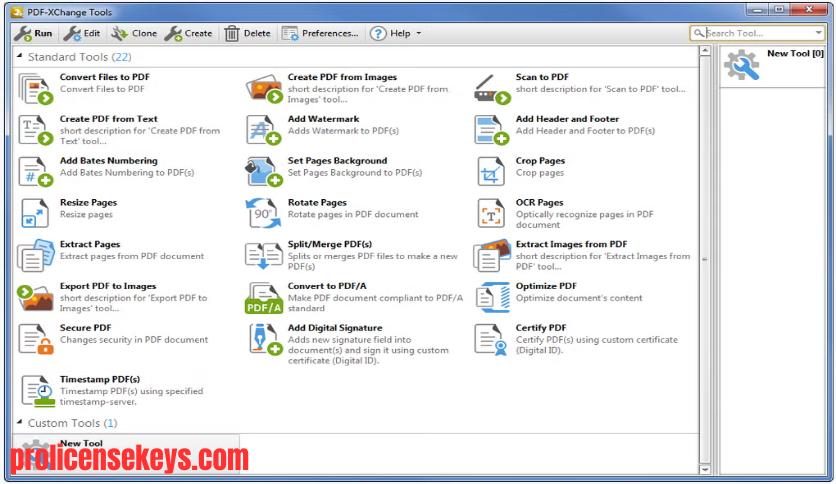This screenshot has width=836, height=484.
Task: Select the Set Pages Background icon
Action: click(x=264, y=172)
